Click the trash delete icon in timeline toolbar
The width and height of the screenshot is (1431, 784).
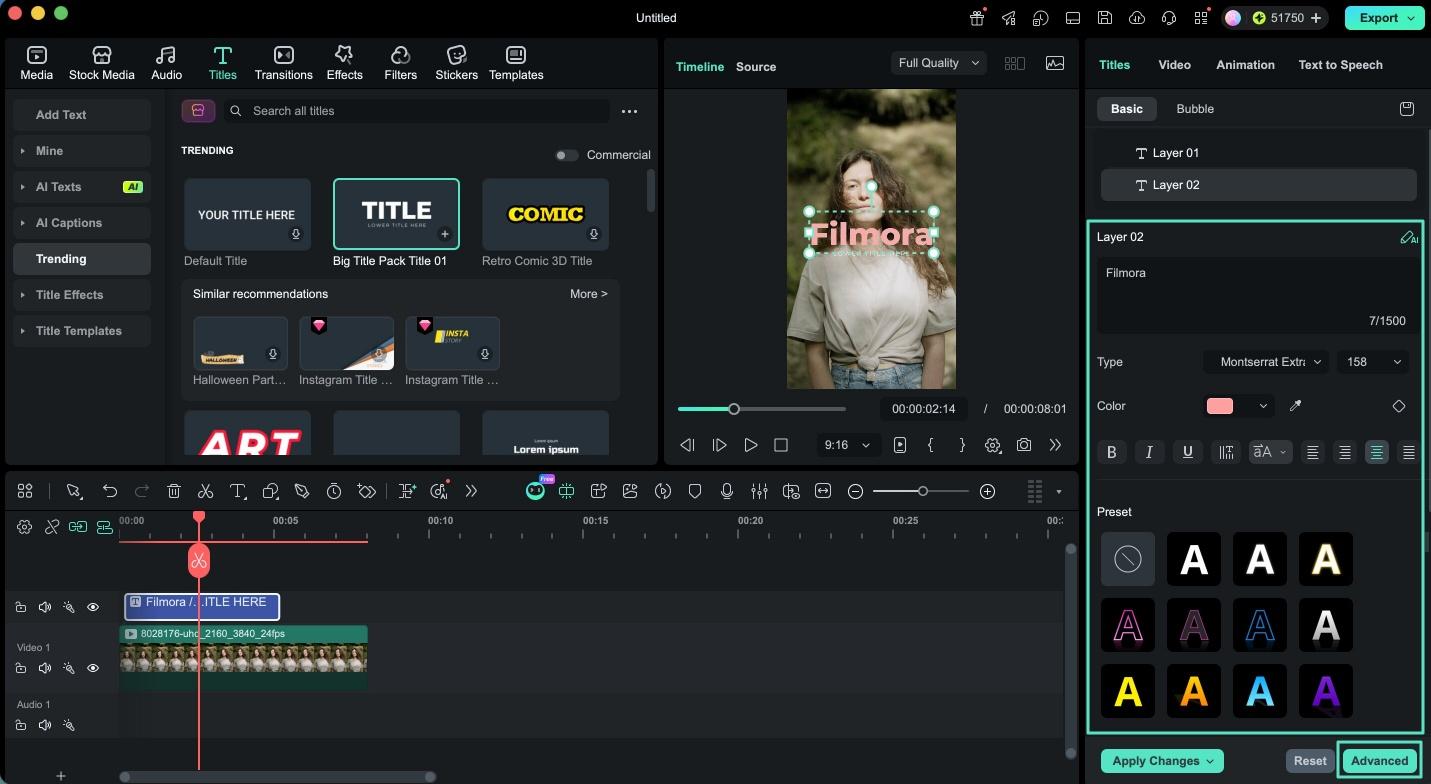tap(174, 491)
